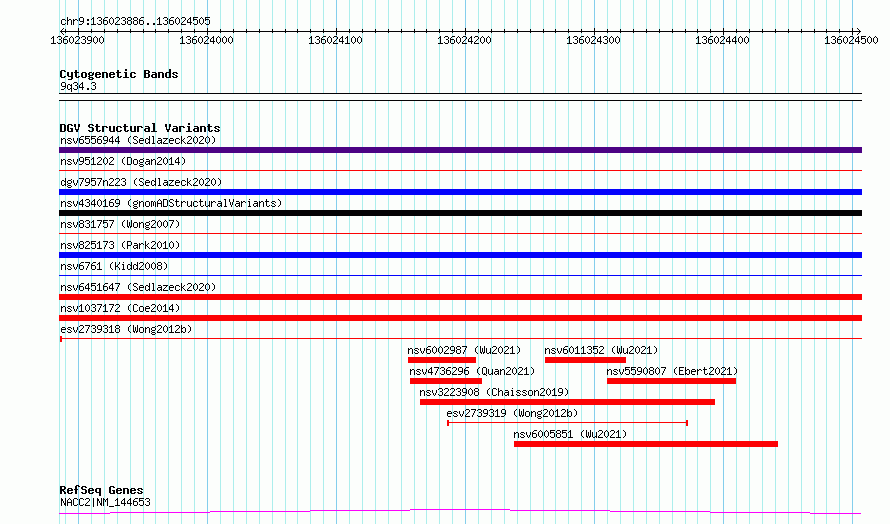Click the RefSeq Genes track heading

(101, 490)
